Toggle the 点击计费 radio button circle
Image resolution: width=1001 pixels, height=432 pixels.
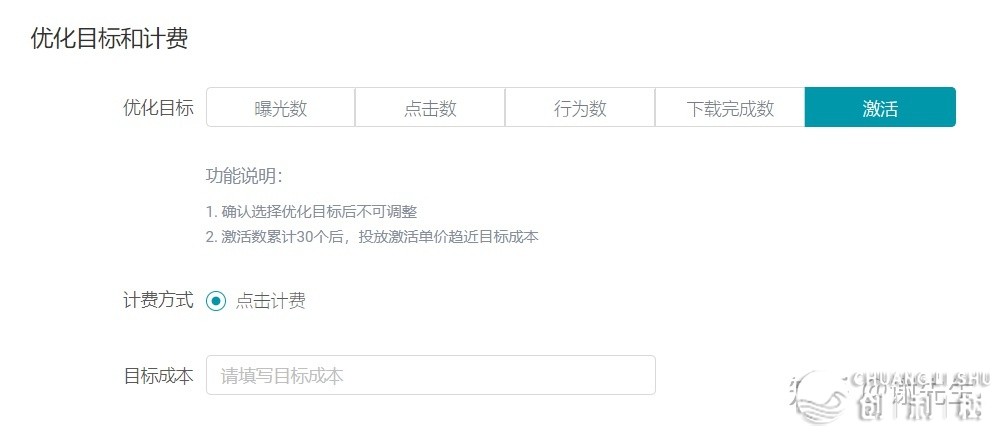216,301
